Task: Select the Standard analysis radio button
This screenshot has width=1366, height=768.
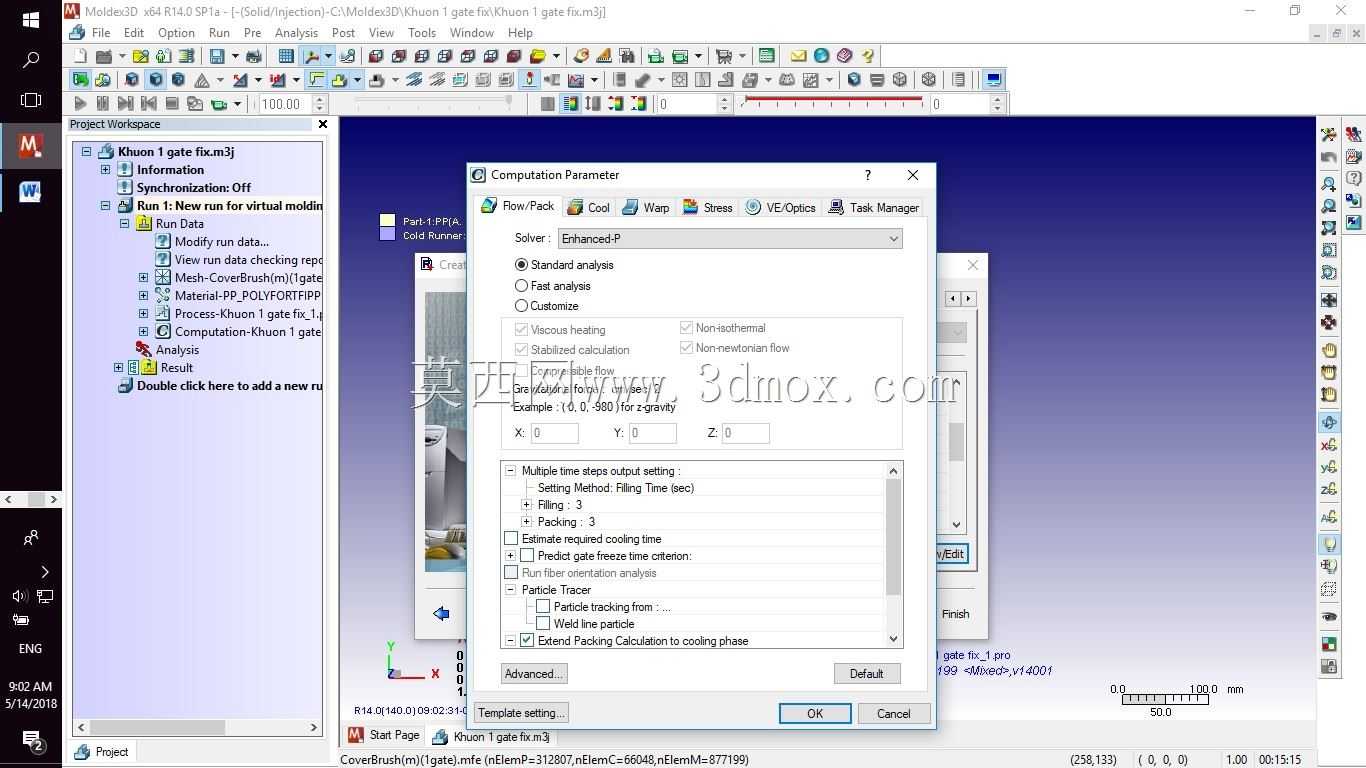Action: [521, 265]
